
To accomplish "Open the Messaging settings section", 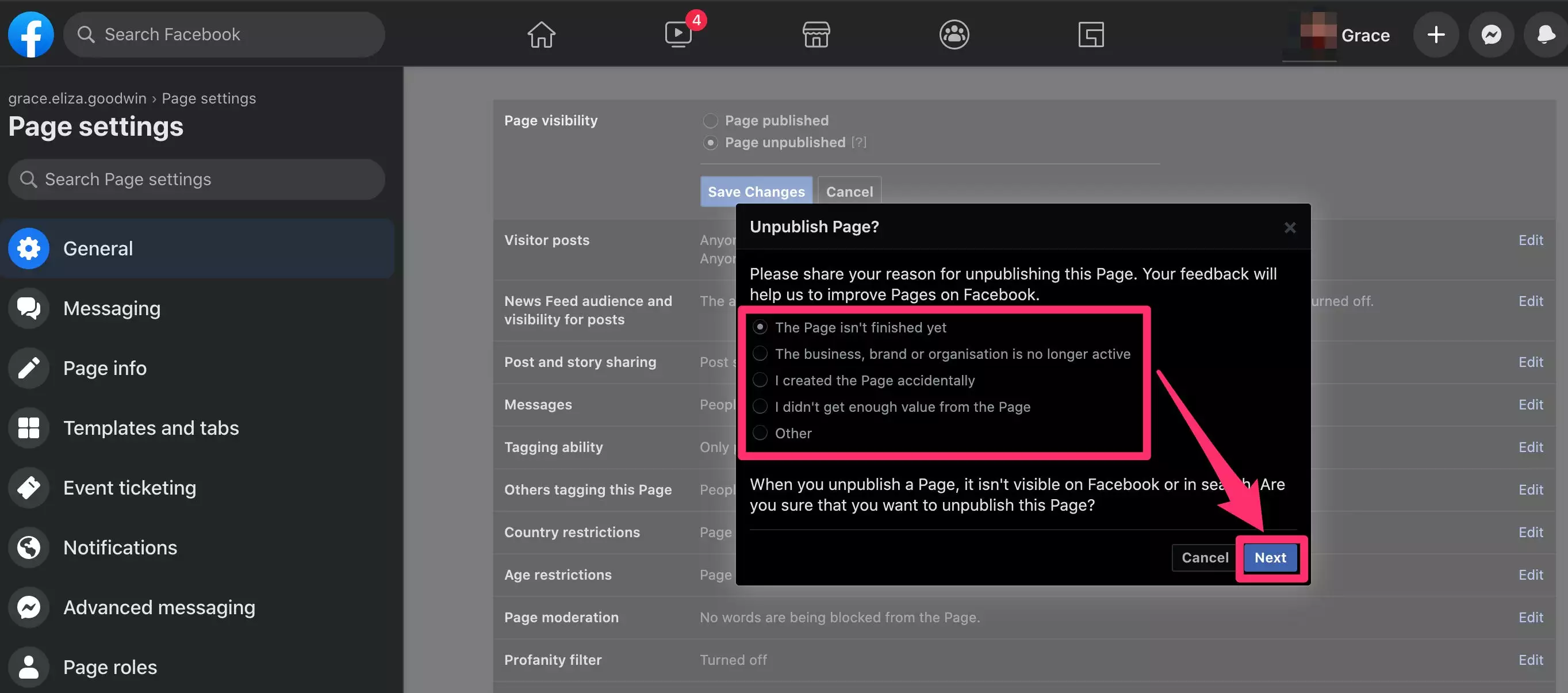I will pos(112,308).
